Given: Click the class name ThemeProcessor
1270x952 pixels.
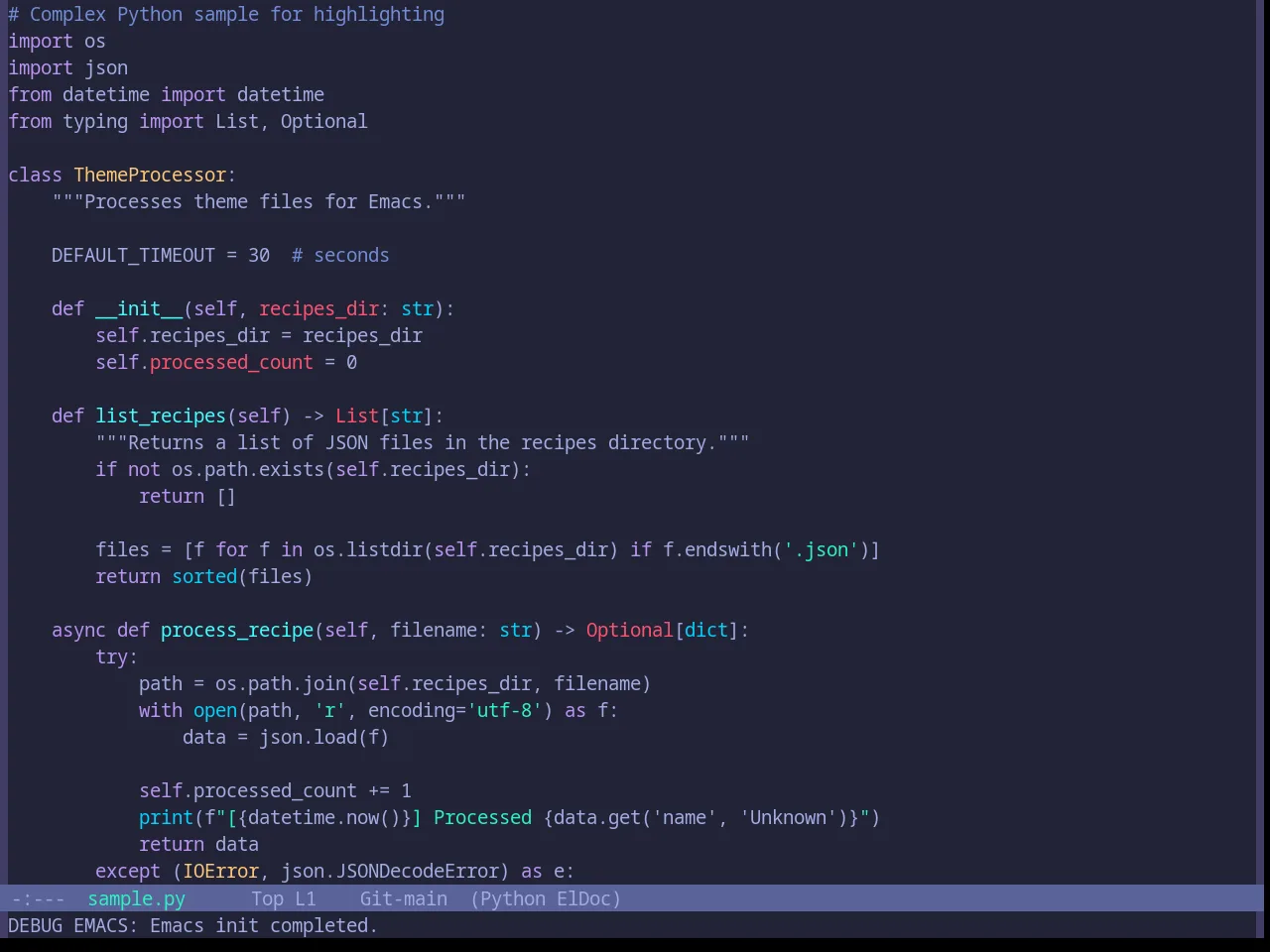Looking at the screenshot, I should click(150, 175).
